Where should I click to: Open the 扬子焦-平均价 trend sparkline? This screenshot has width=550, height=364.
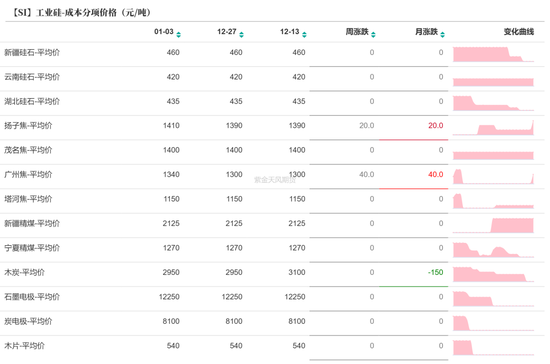tap(493, 128)
